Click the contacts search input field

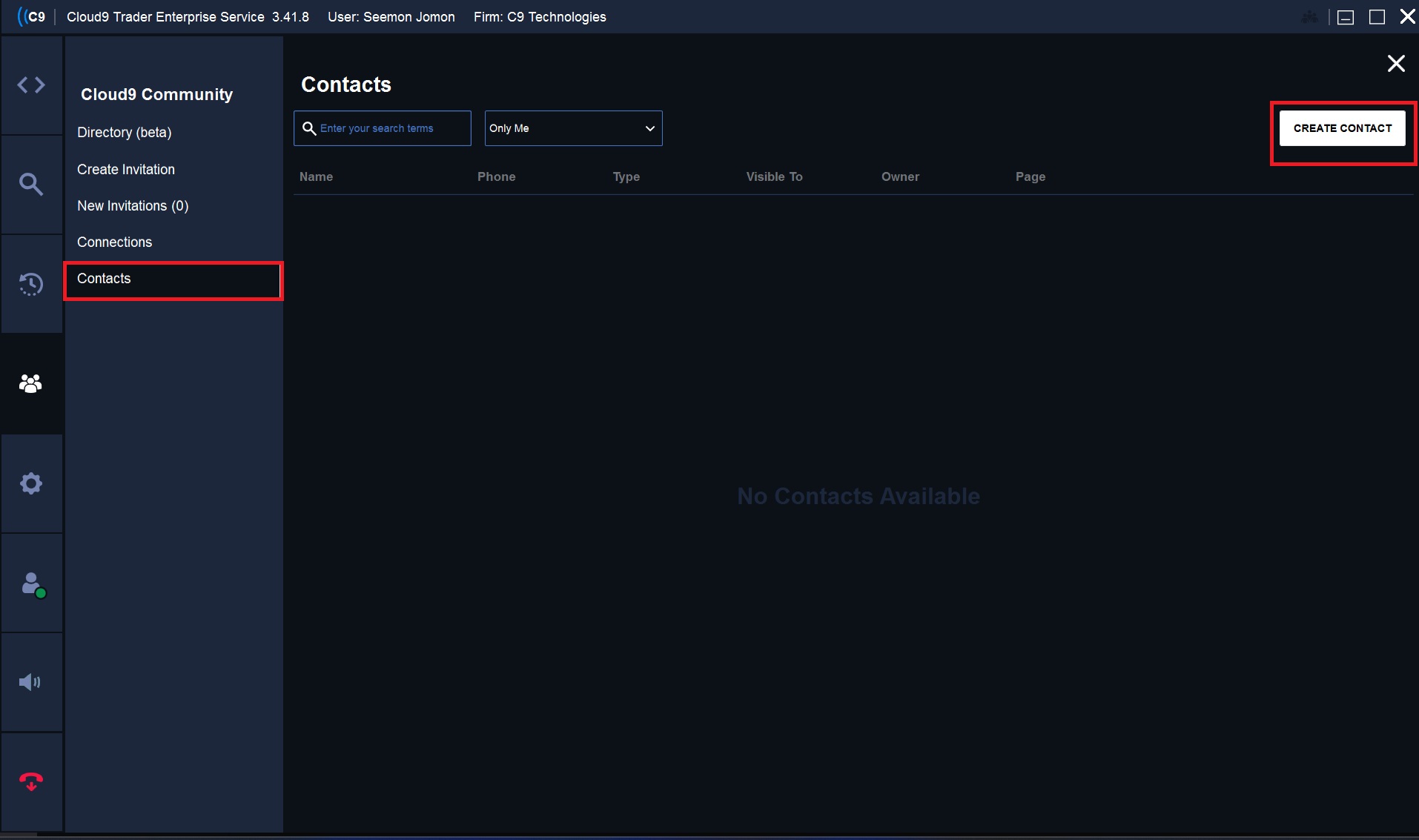(x=383, y=128)
